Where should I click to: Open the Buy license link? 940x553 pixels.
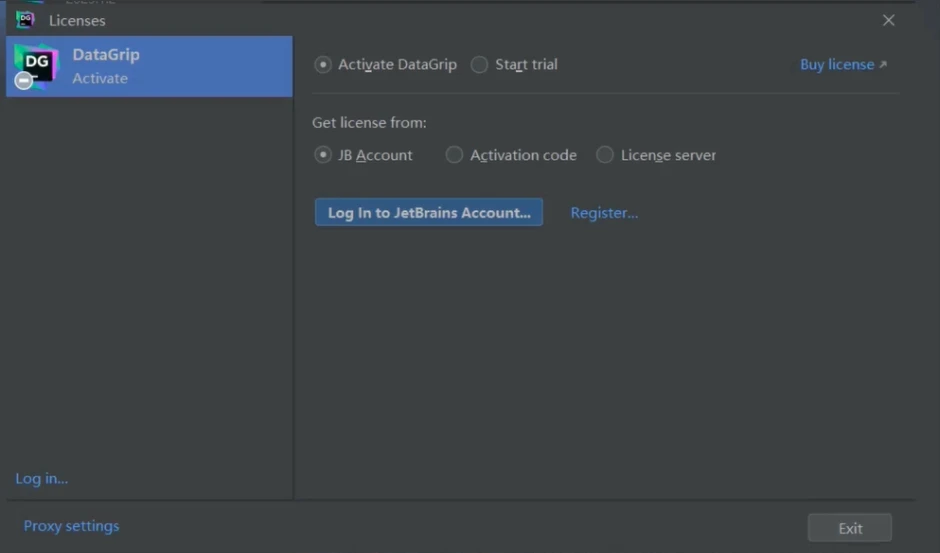tap(843, 64)
